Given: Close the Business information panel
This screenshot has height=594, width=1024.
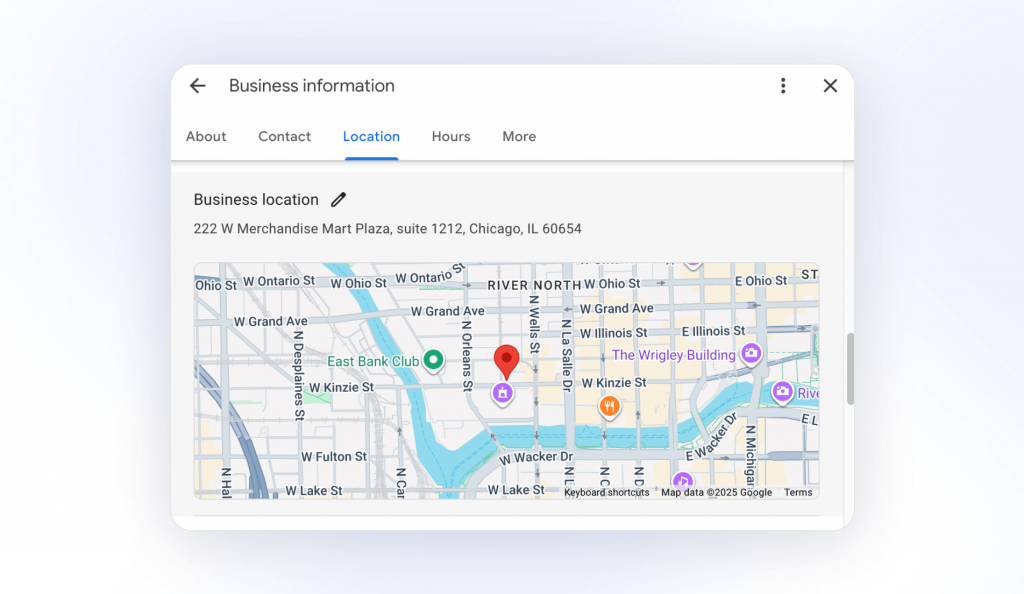Looking at the screenshot, I should [830, 86].
